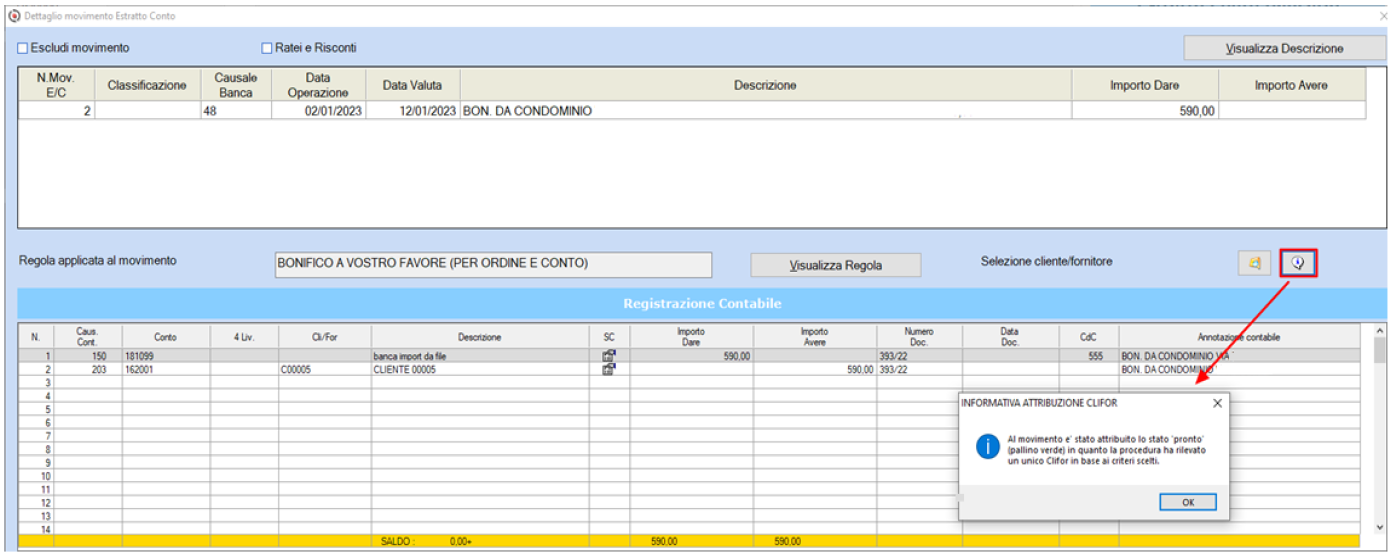Viewport: 1393px width, 556px height.
Task: Click the causale cell 203
Action: [x=88, y=369]
